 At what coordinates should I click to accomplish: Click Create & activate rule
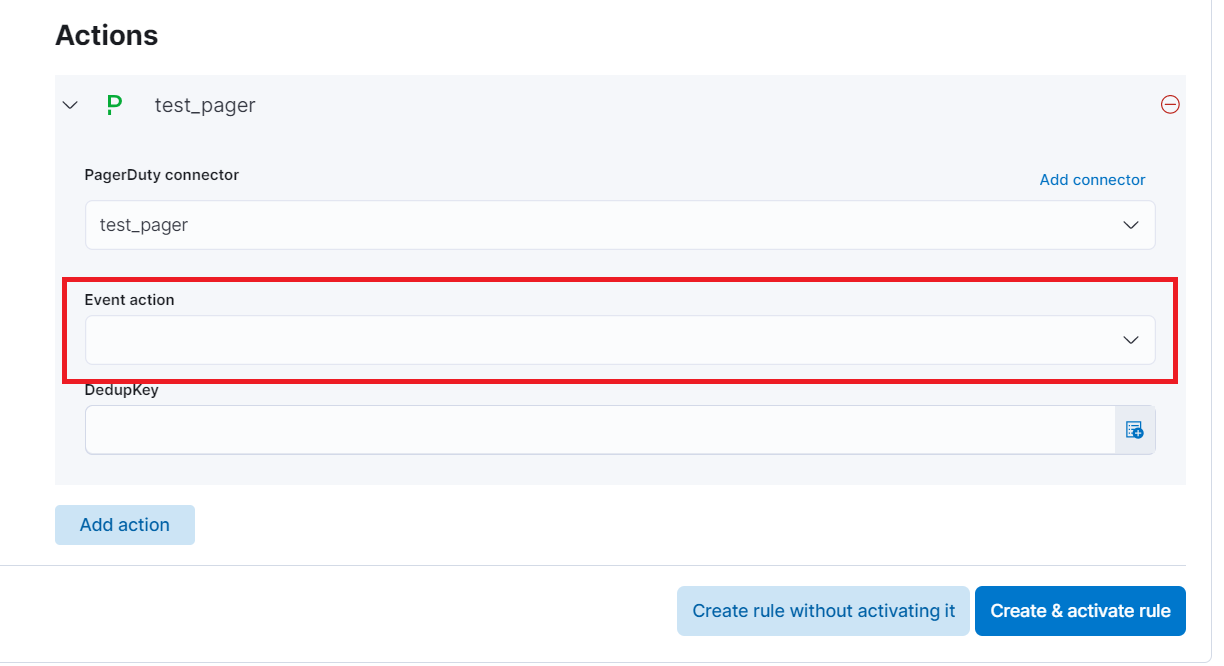1080,610
